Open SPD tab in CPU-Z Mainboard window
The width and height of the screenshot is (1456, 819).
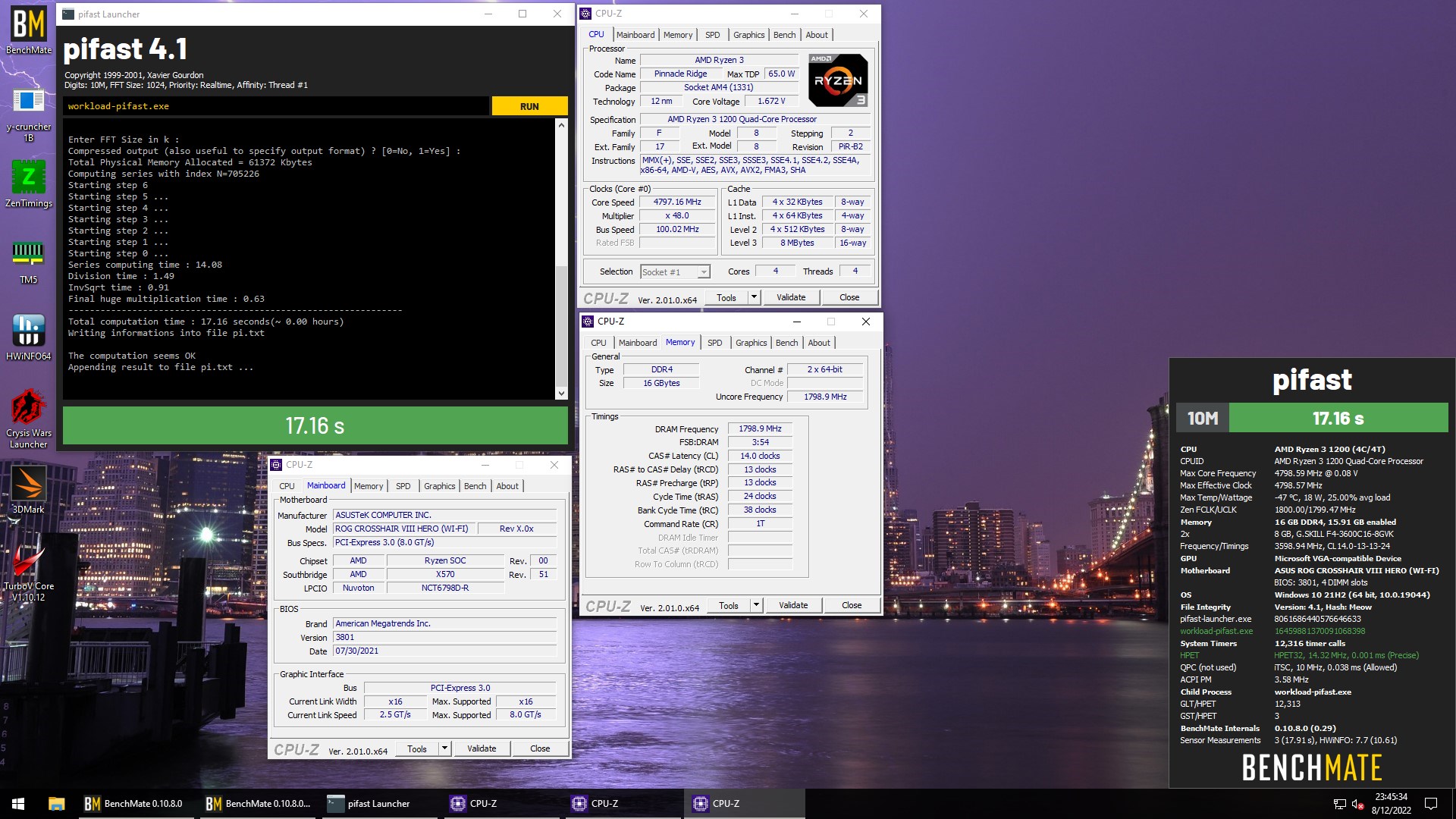(403, 486)
